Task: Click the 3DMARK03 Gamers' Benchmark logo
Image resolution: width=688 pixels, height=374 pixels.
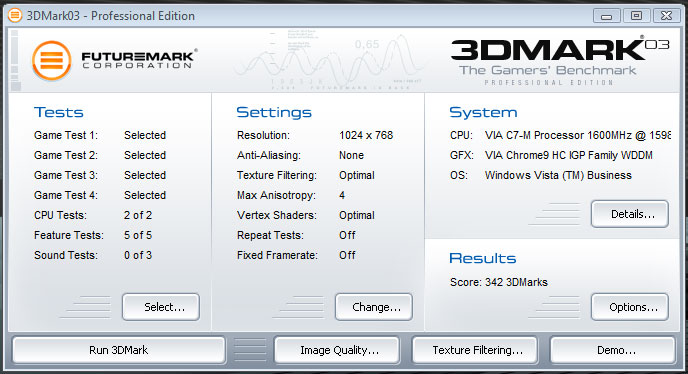Action: pyautogui.click(x=560, y=62)
